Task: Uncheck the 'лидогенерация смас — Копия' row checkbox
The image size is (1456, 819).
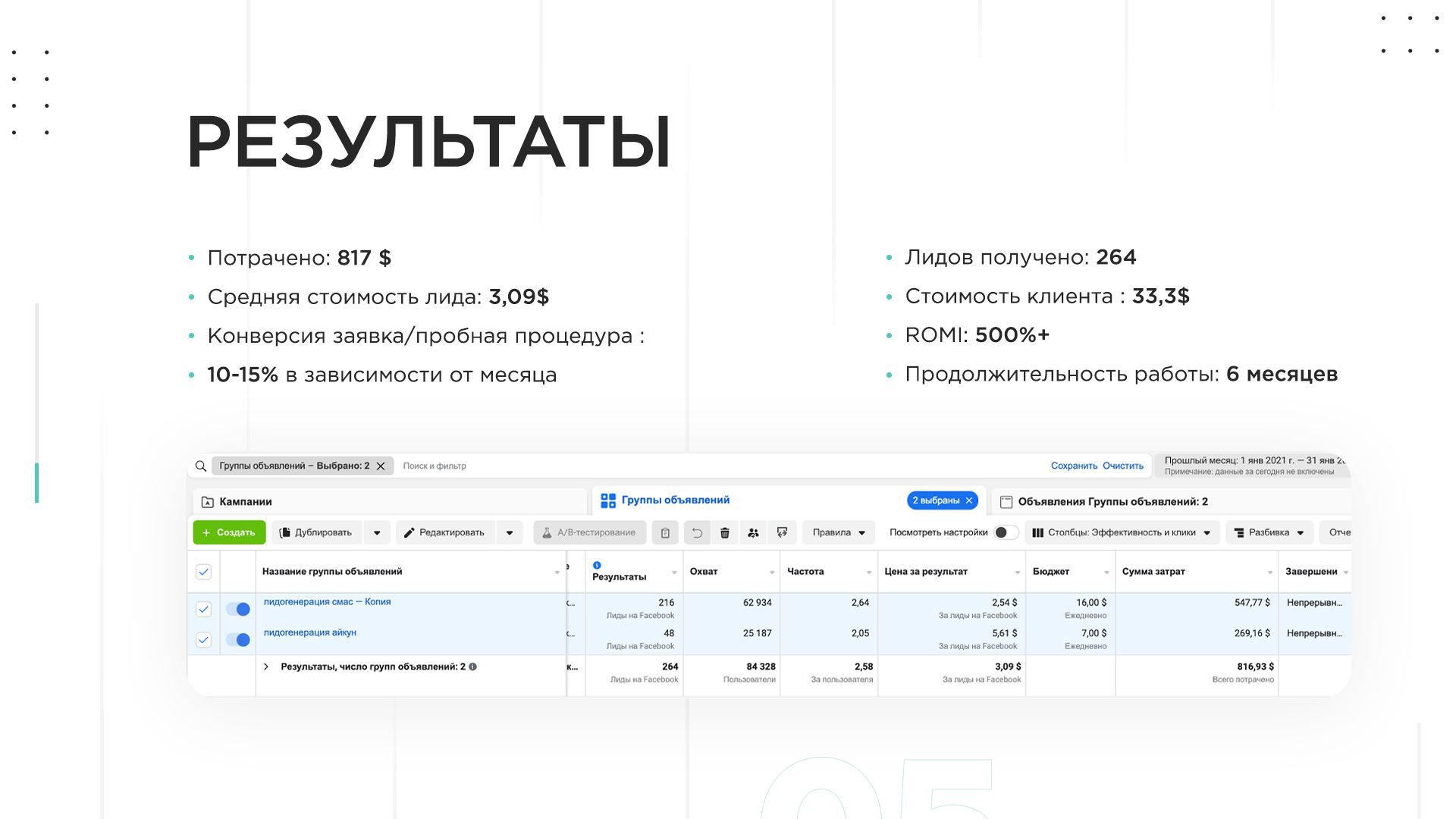Action: tap(203, 609)
